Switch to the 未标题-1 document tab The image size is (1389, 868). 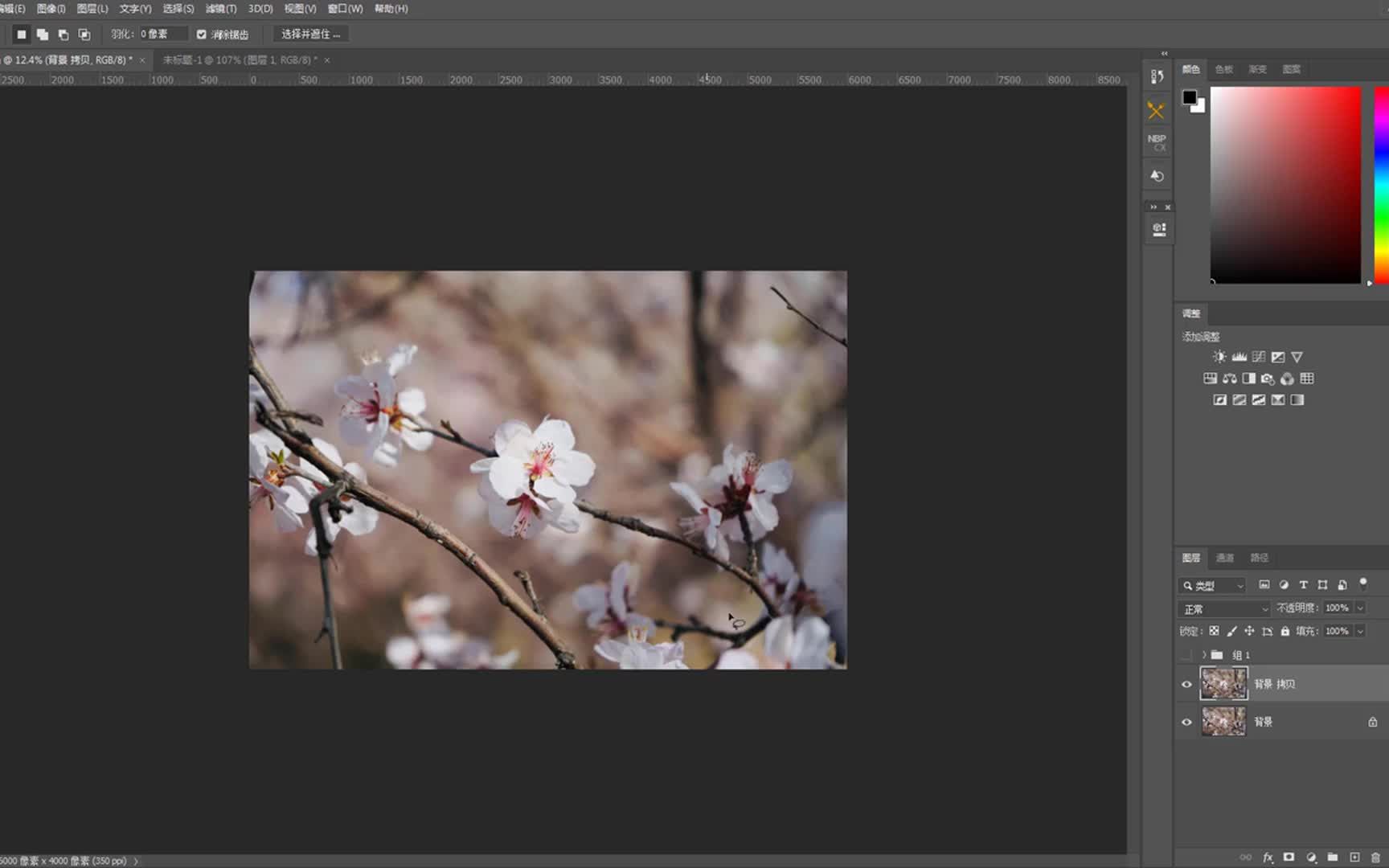click(241, 60)
